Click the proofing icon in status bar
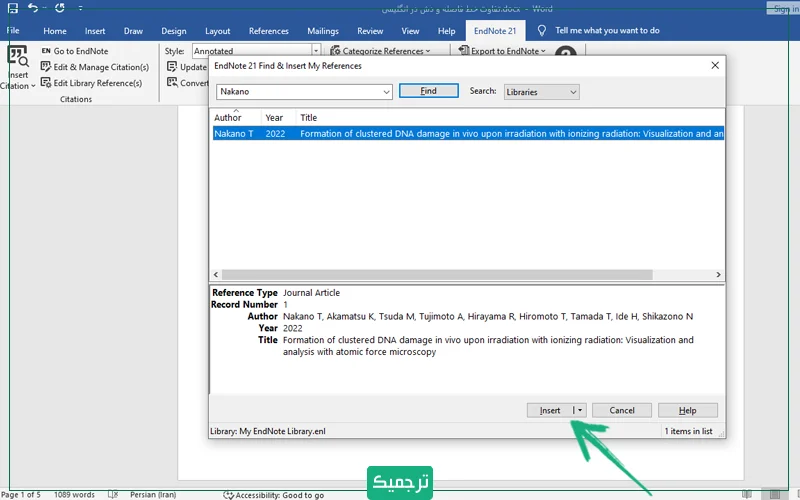This screenshot has width=800, height=500. [111, 494]
